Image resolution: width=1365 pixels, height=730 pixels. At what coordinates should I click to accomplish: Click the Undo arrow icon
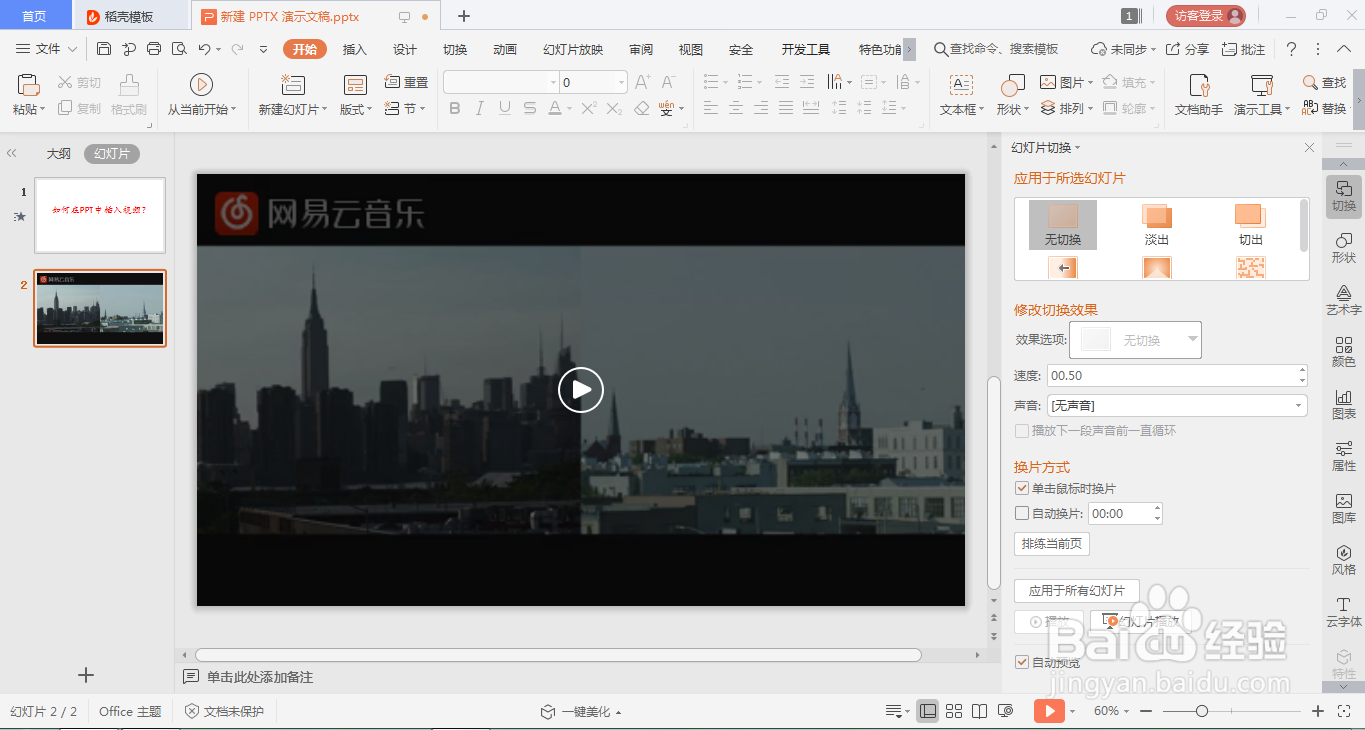[204, 49]
